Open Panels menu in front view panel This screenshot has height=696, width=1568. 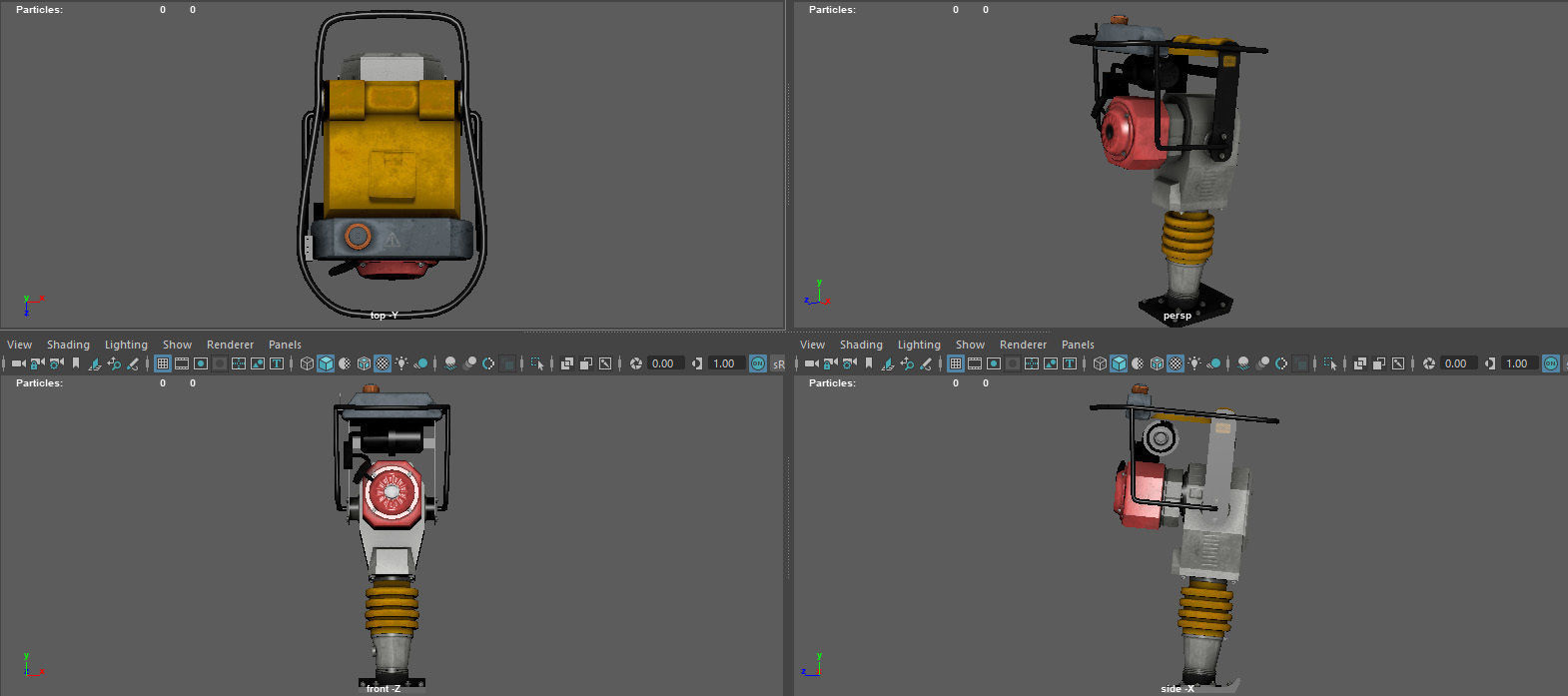pos(285,345)
